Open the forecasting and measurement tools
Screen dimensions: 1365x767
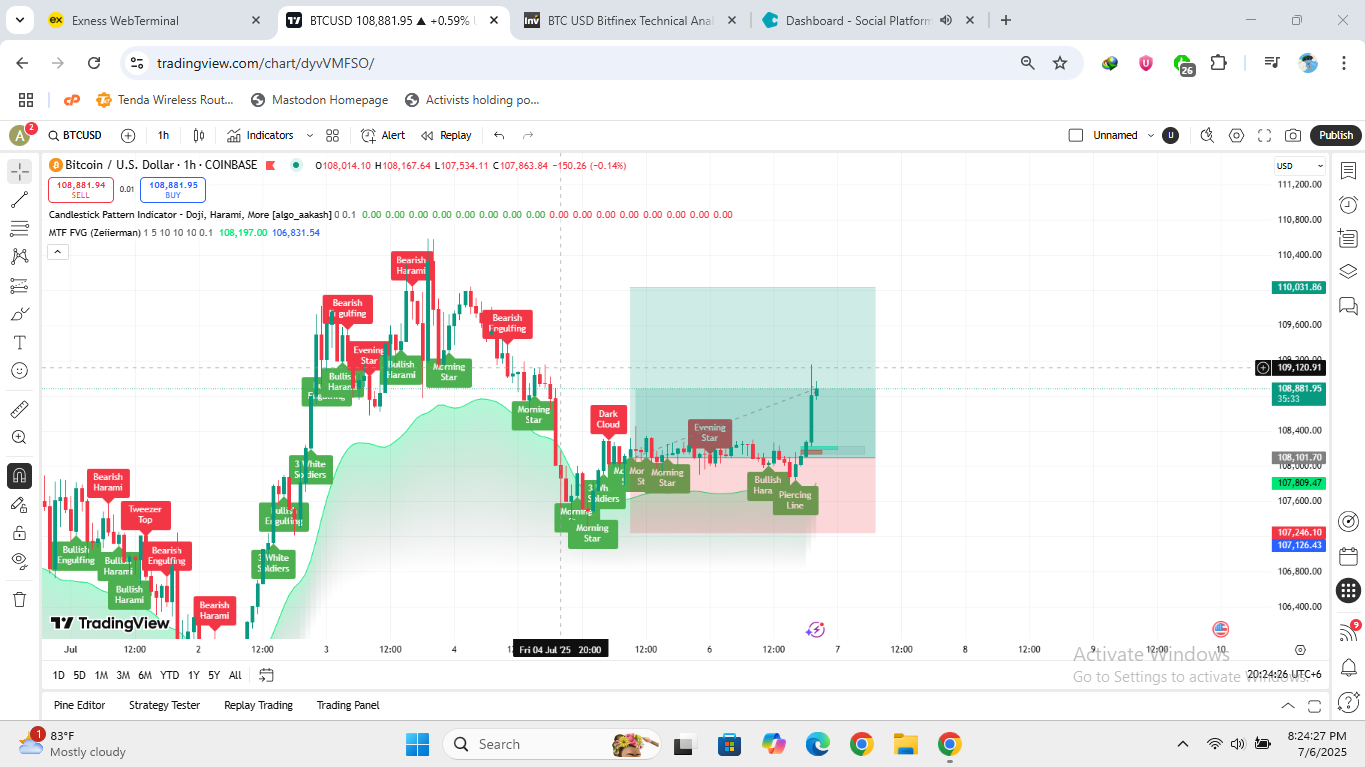(19, 285)
